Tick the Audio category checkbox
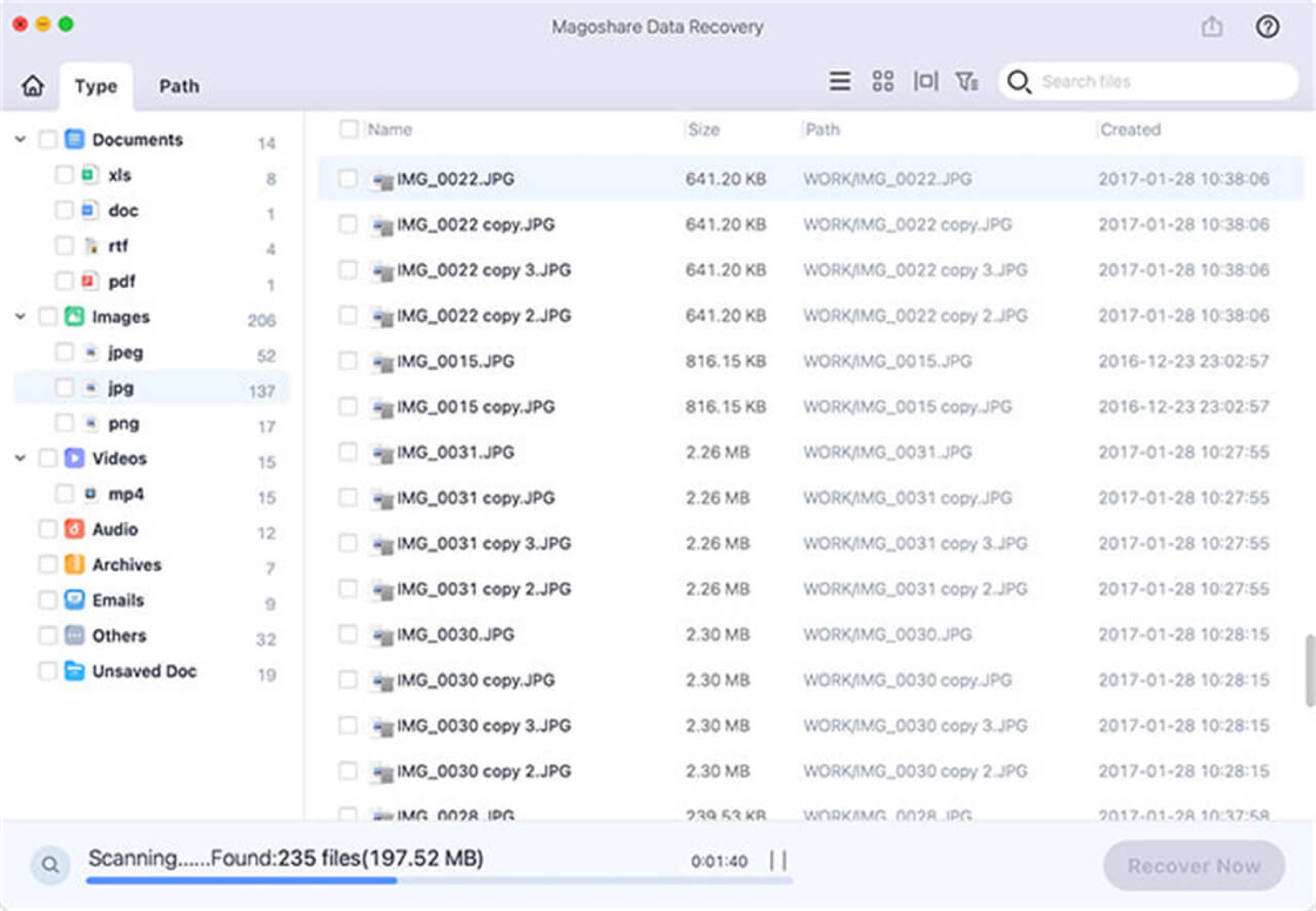The width and height of the screenshot is (1316, 911). pos(47,529)
